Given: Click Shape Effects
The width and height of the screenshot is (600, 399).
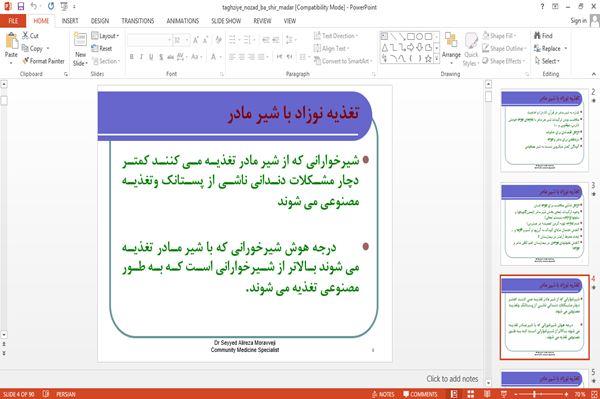Looking at the screenshot, I should click(x=504, y=61).
